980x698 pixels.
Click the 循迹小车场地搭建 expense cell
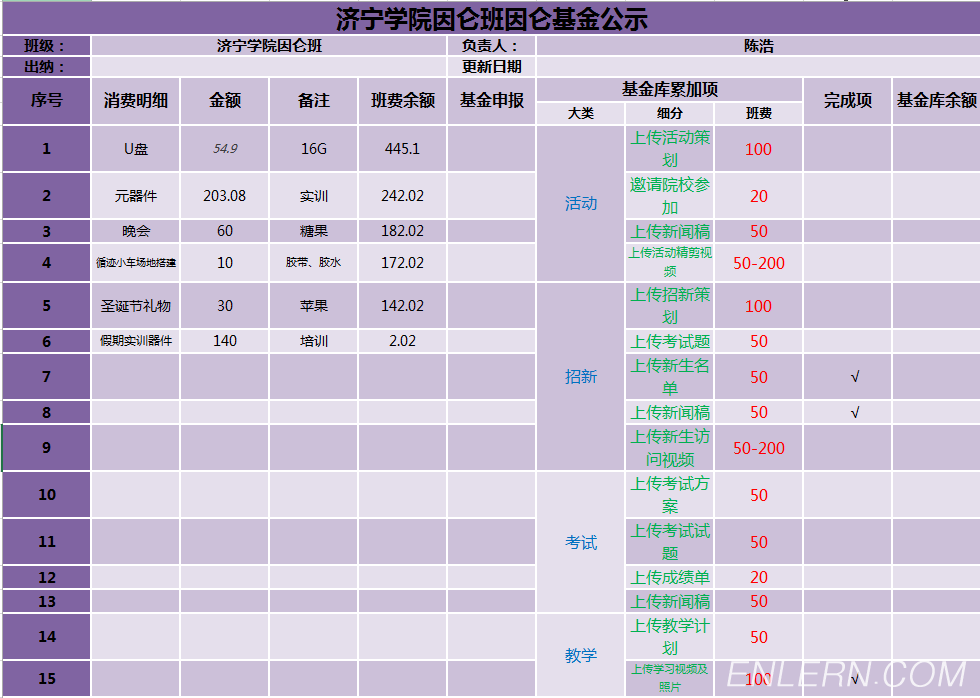point(136,262)
